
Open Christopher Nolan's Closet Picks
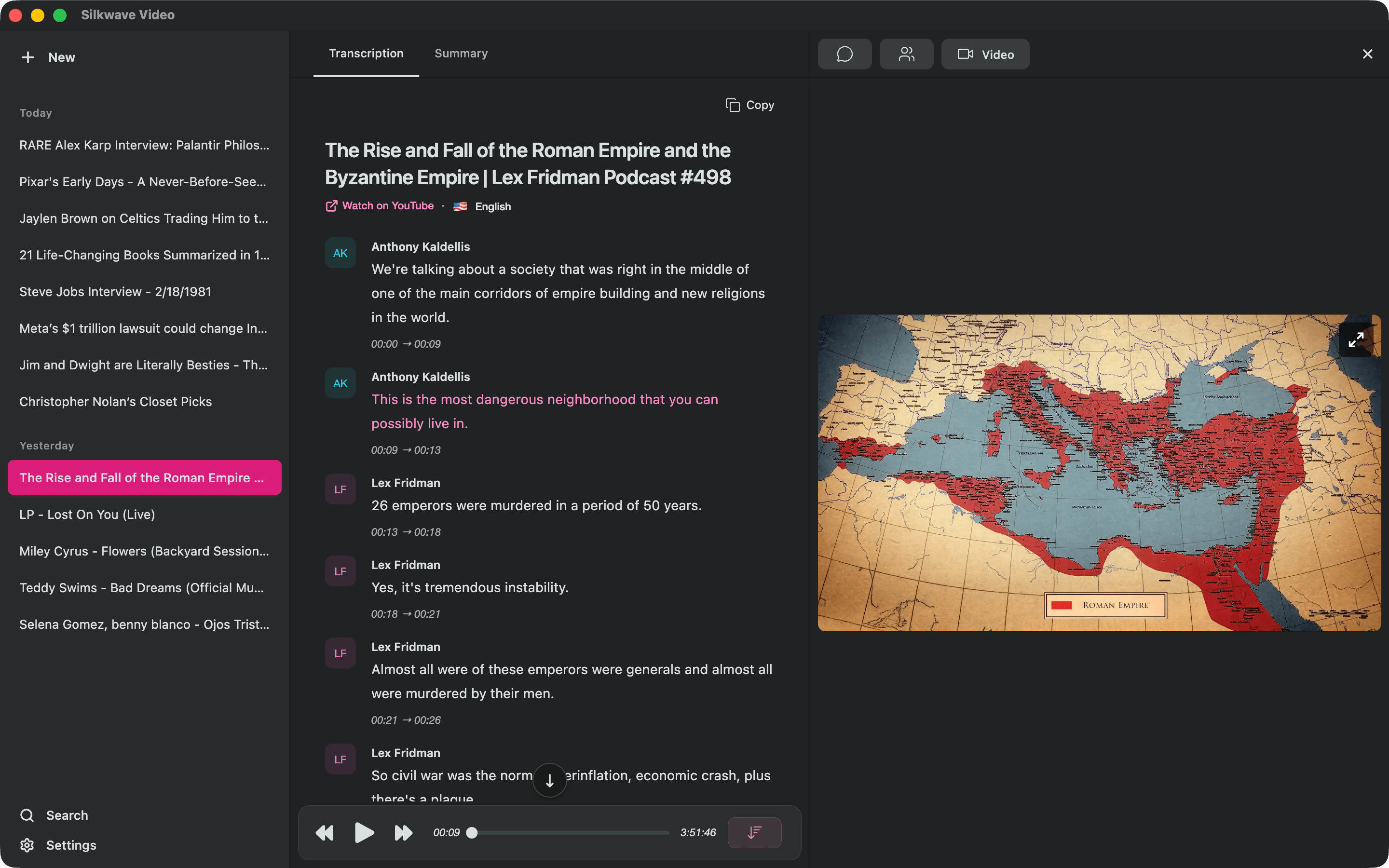144,402
